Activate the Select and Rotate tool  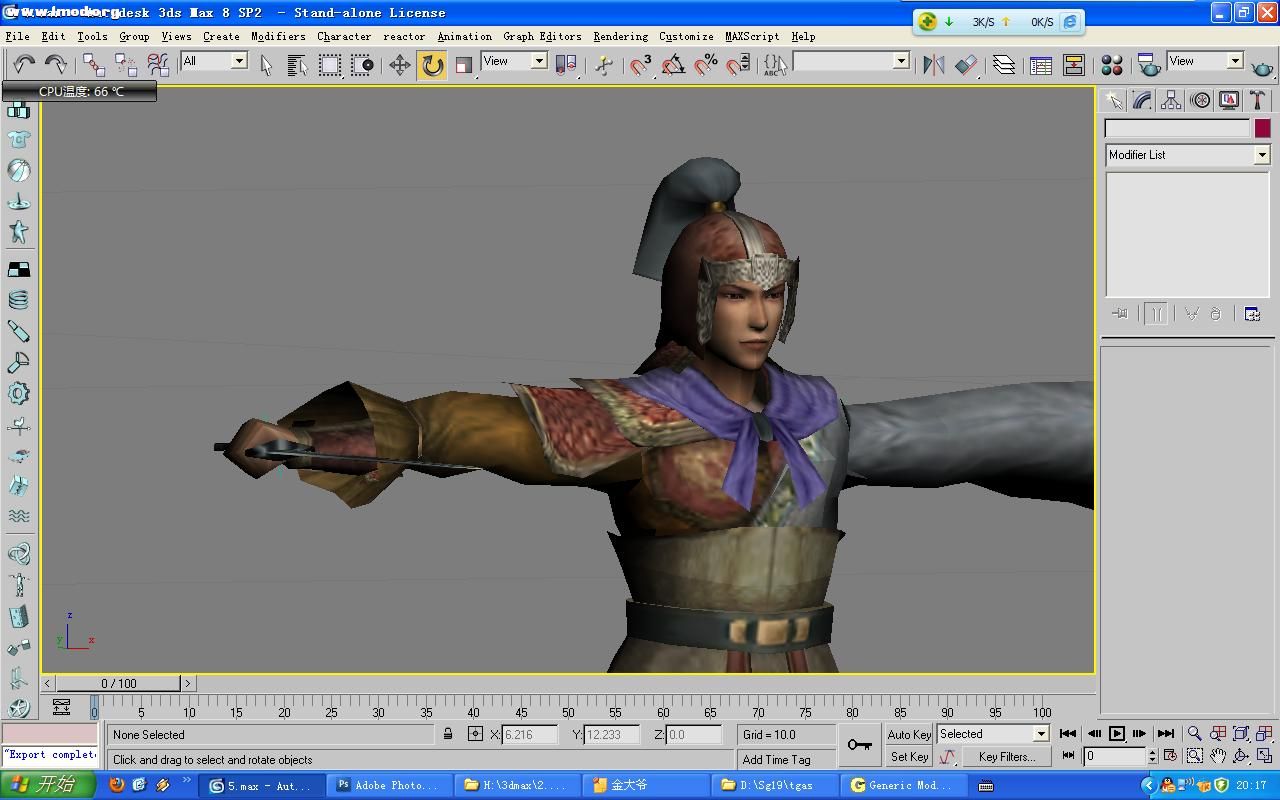[432, 65]
